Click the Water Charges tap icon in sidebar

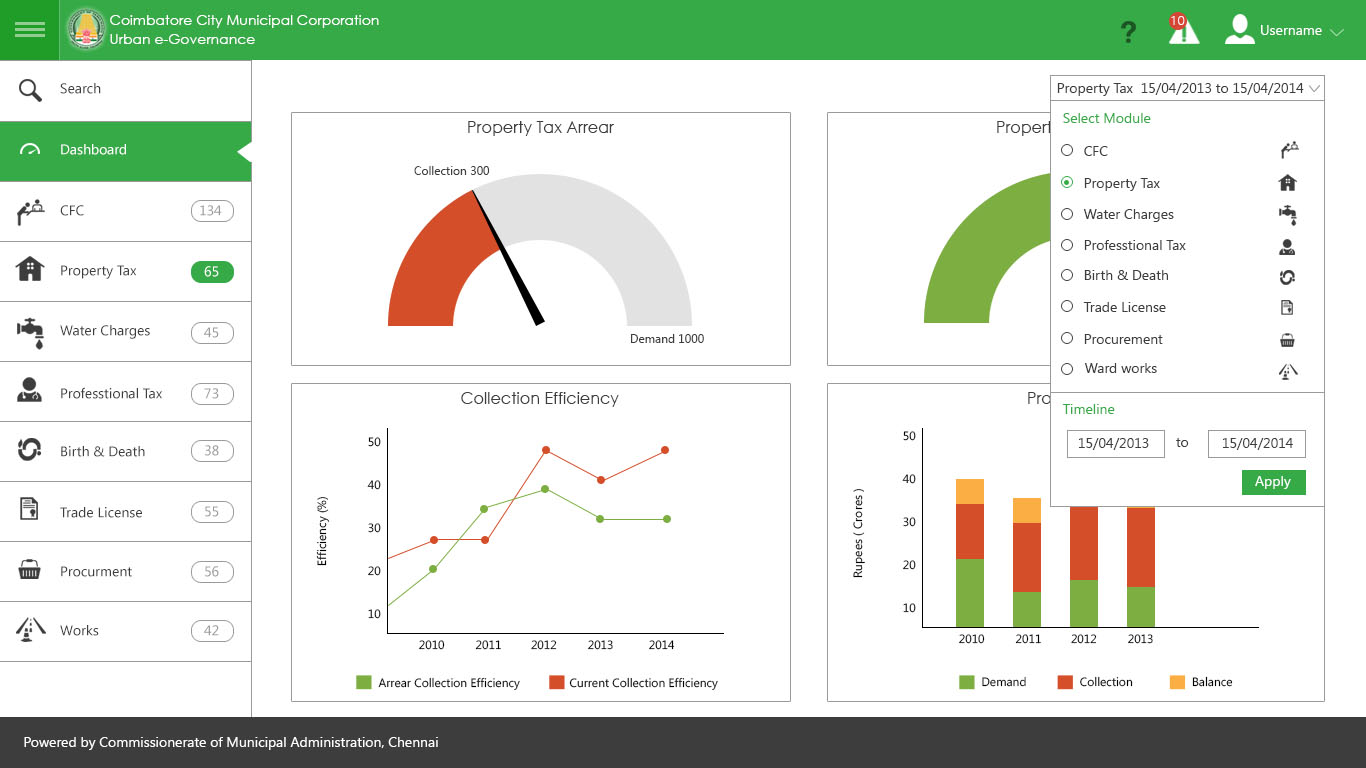31,332
